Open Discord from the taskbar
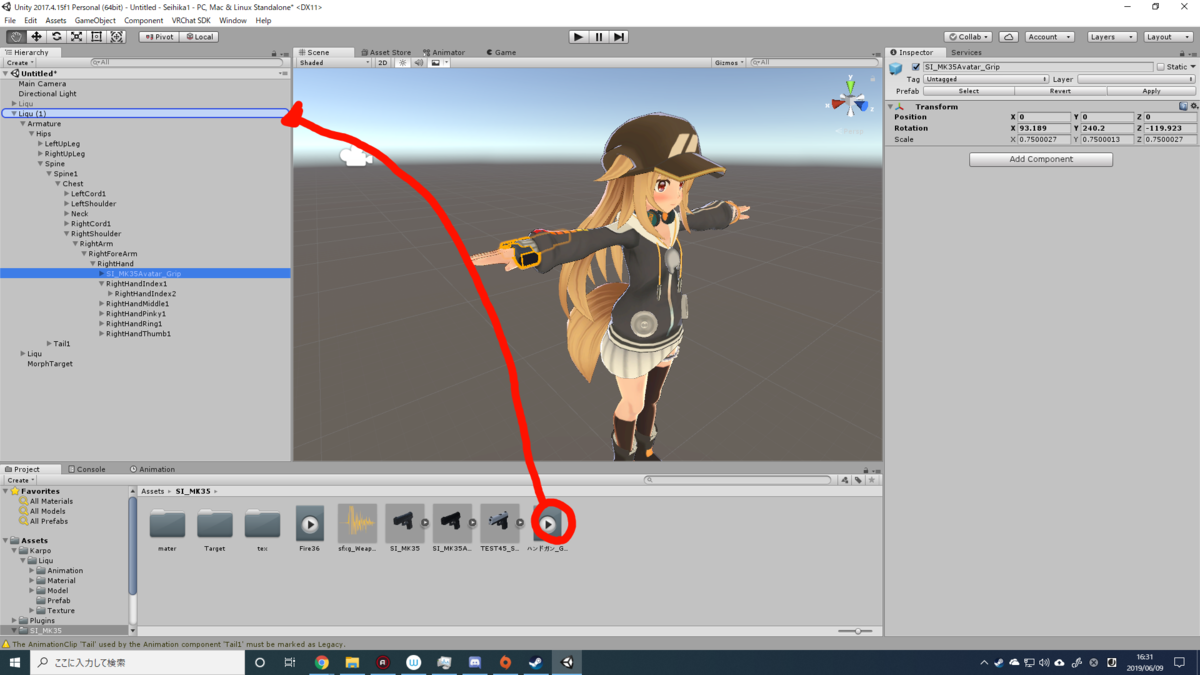The image size is (1200, 675). pos(475,662)
